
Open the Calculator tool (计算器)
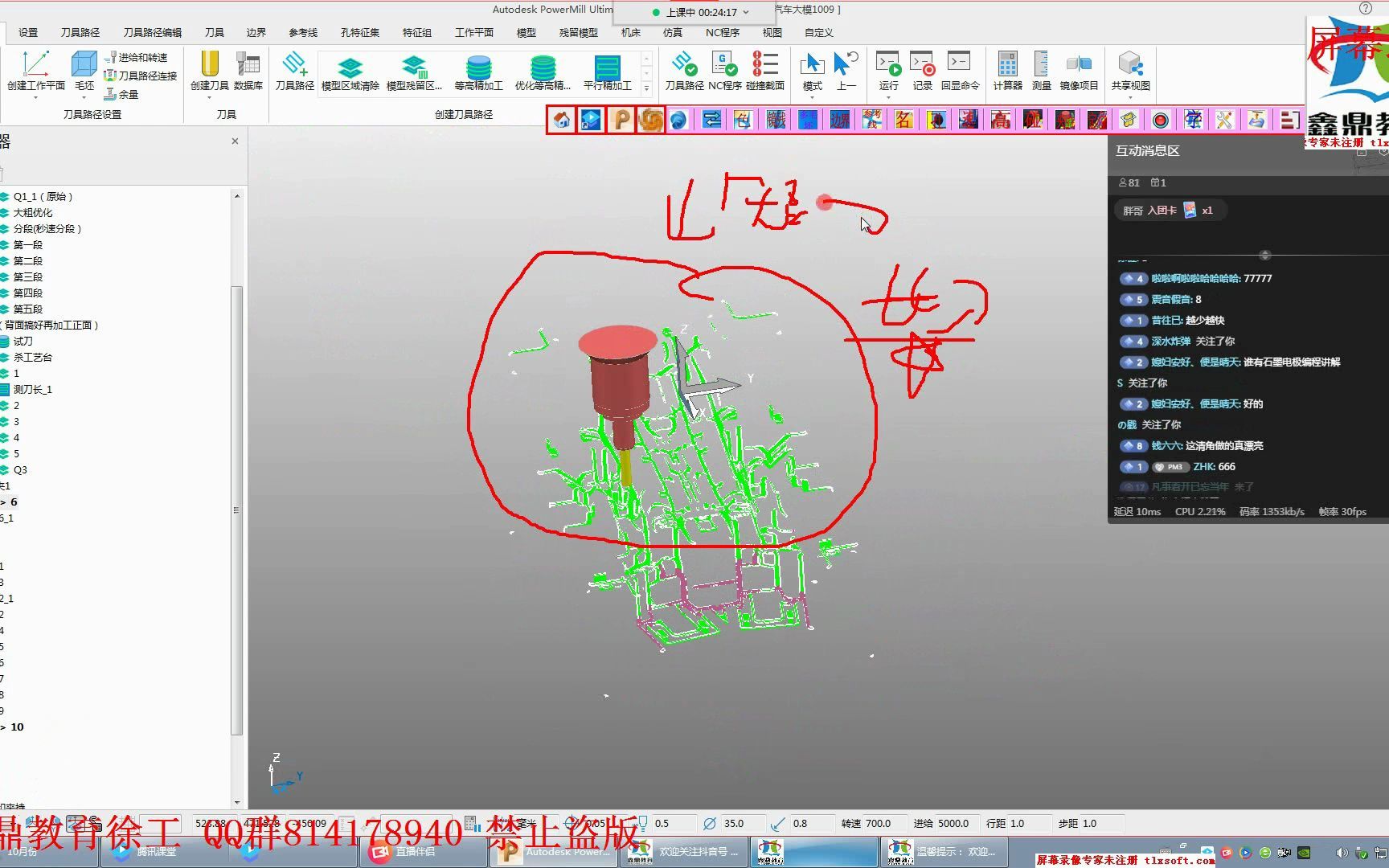point(1007,71)
